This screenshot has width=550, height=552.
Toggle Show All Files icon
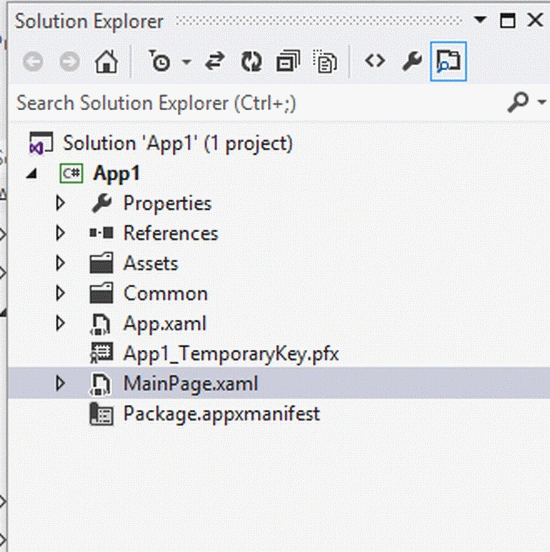point(325,62)
